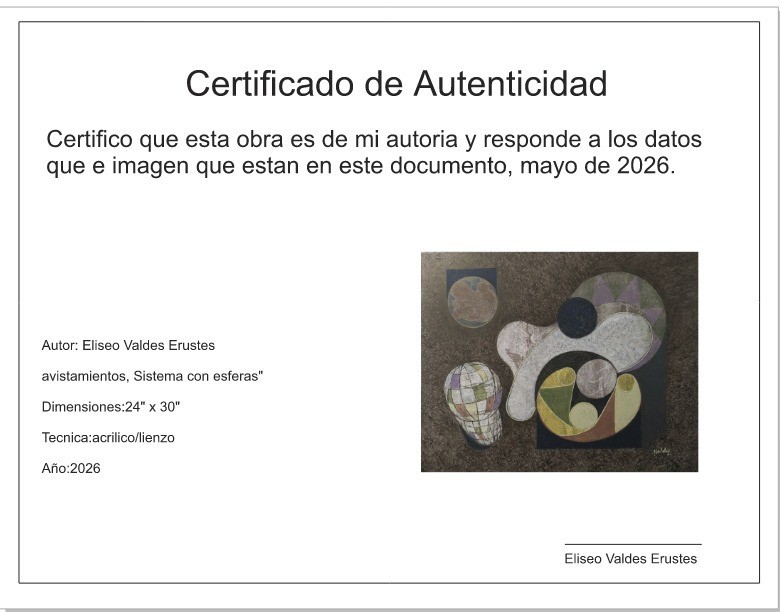Select the abstract painting image thumbnail
Image resolution: width=780 pixels, height=612 pixels.
coord(559,362)
